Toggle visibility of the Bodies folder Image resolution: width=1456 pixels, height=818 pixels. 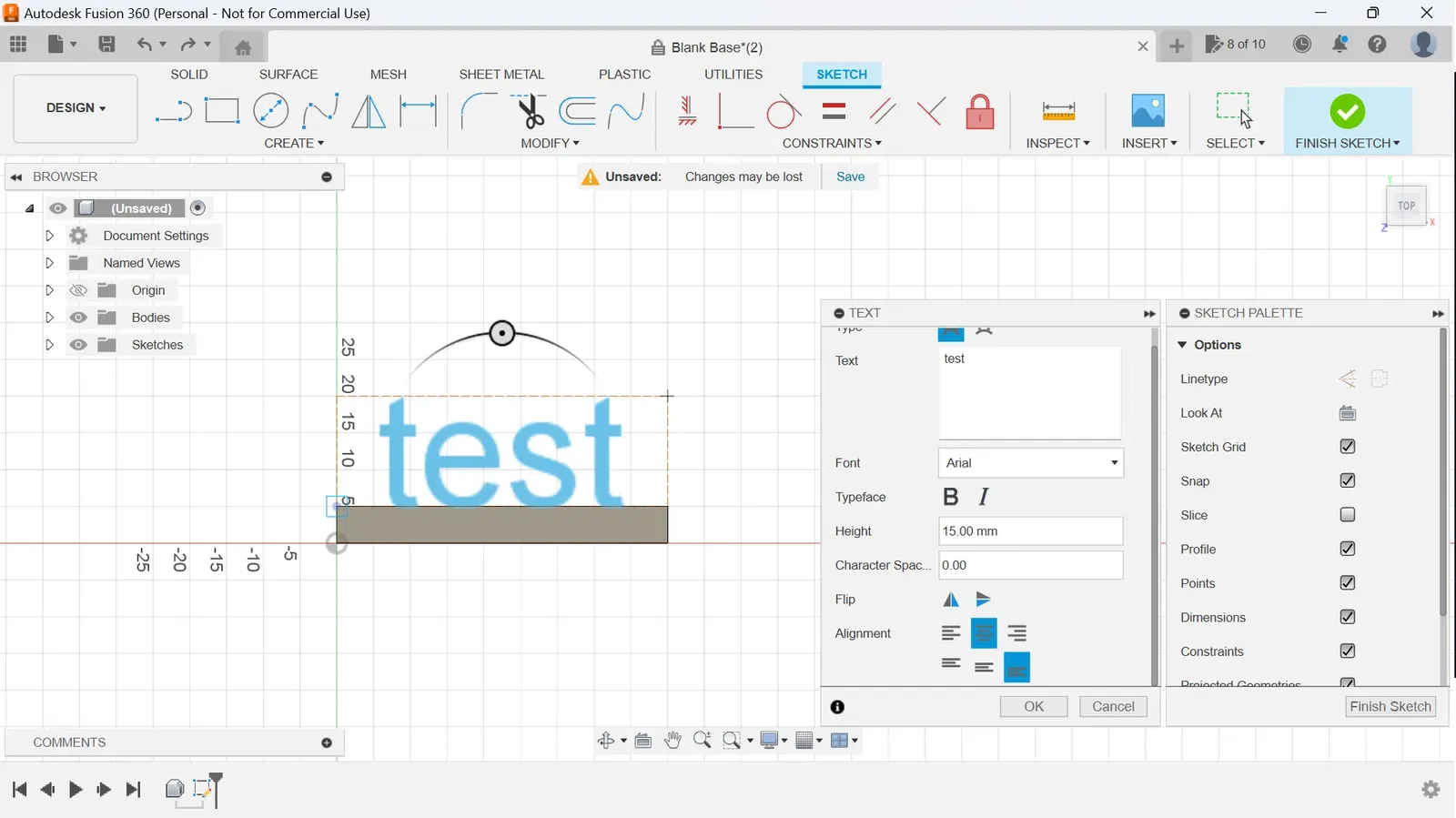[x=78, y=318]
